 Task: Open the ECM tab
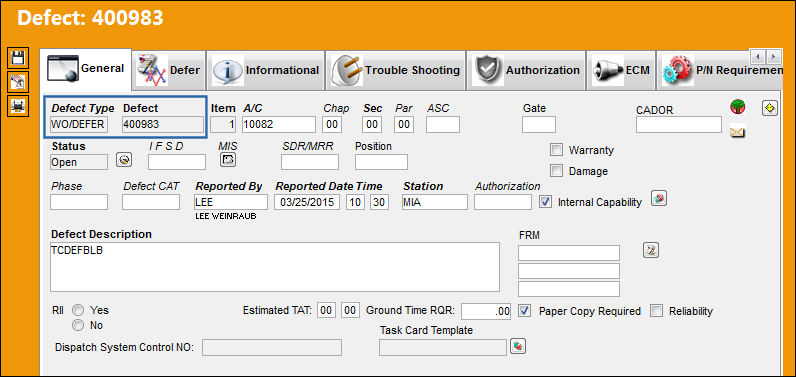tap(620, 70)
